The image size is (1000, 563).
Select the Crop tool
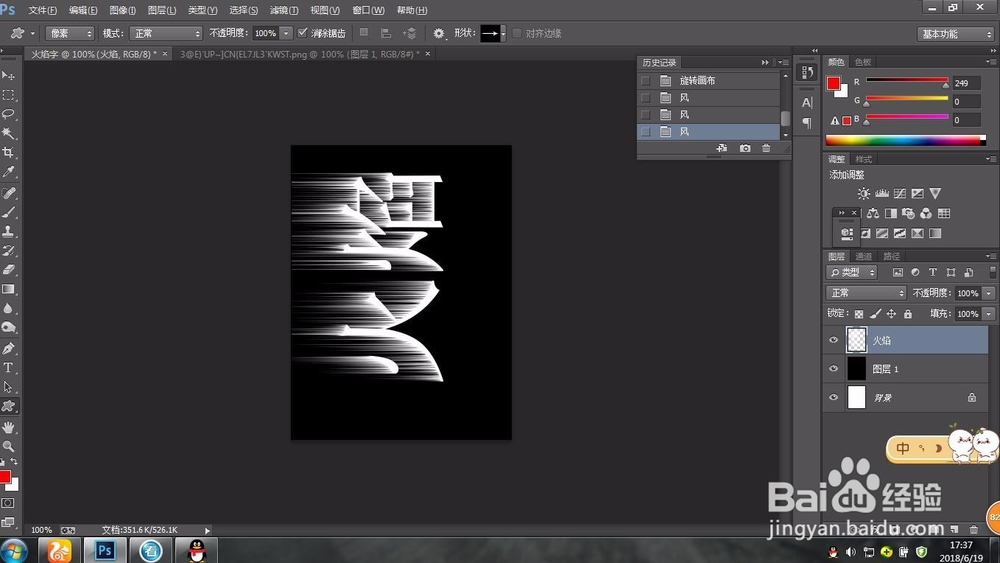tap(8, 152)
